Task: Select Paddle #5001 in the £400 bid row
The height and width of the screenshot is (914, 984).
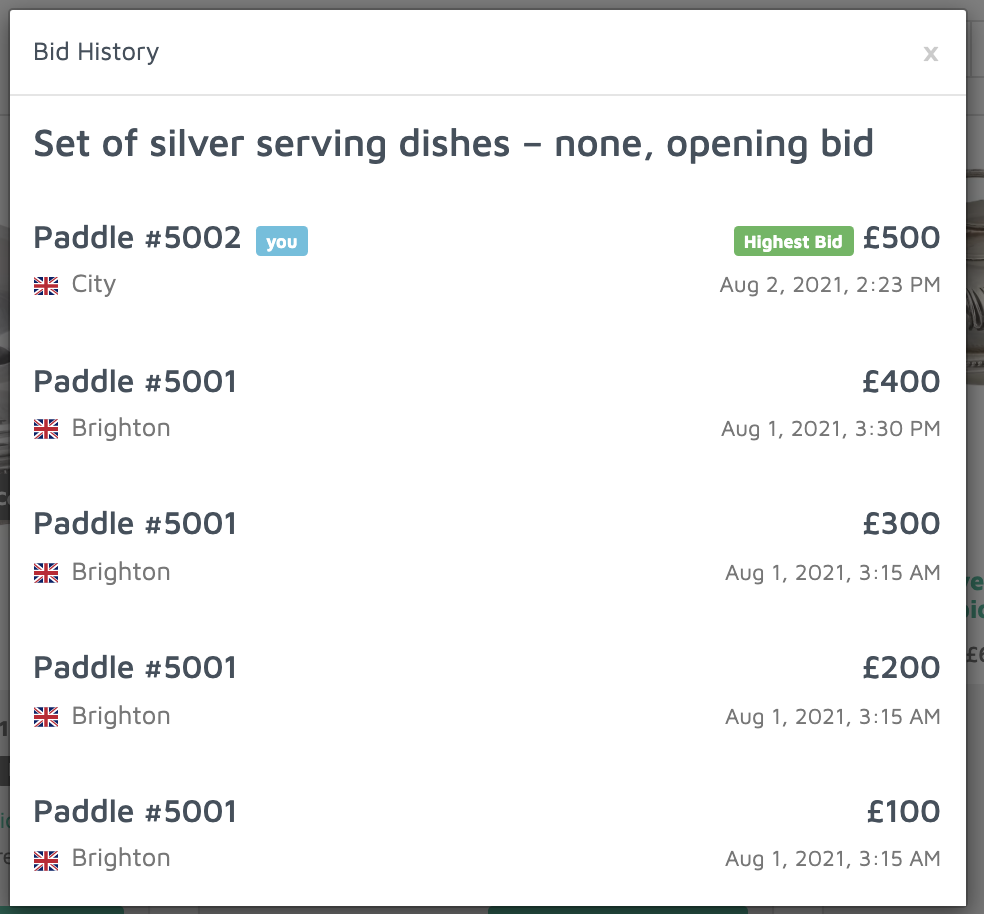Action: click(135, 382)
